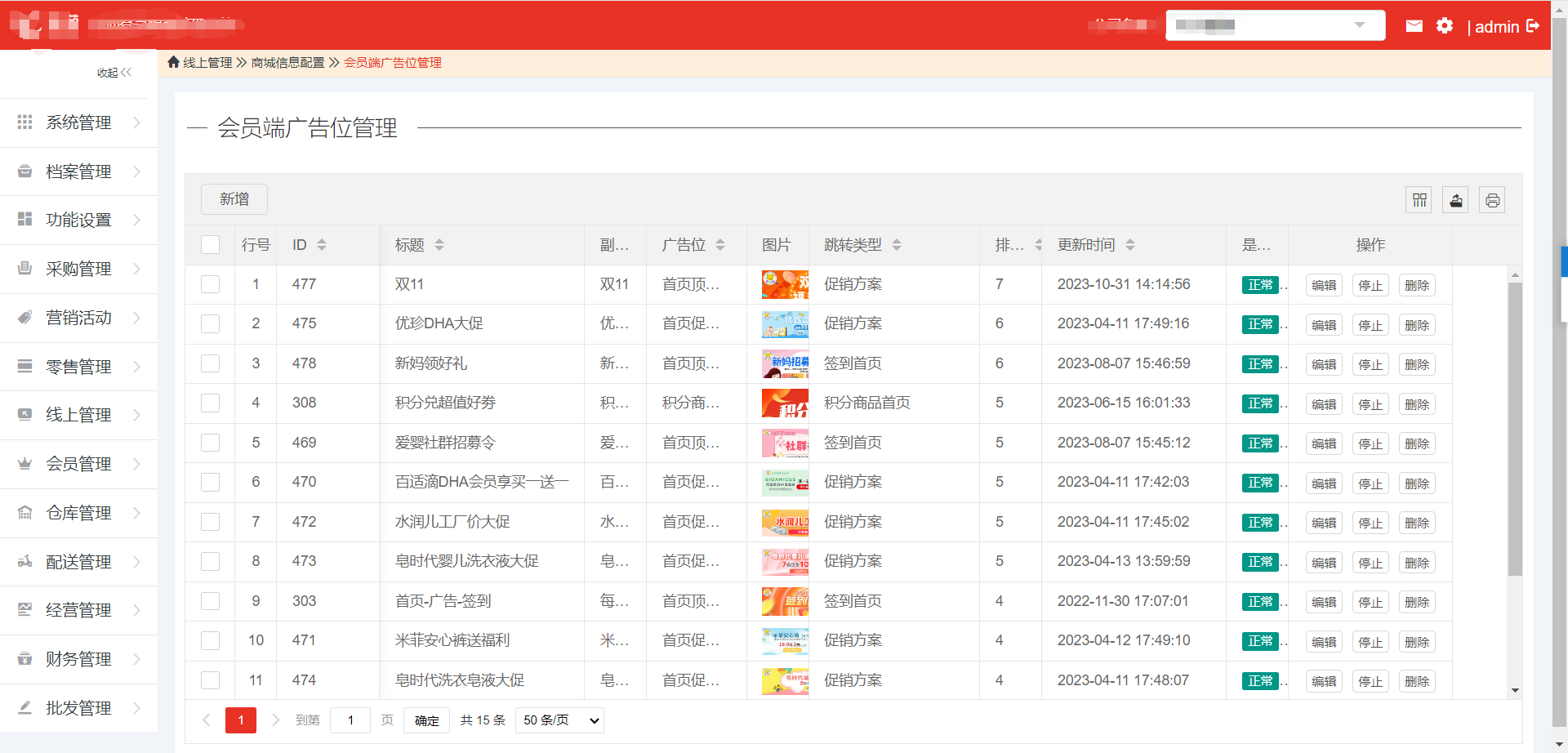The image size is (1568, 753).
Task: Sort by 更新时间 column arrows
Action: click(x=1130, y=245)
